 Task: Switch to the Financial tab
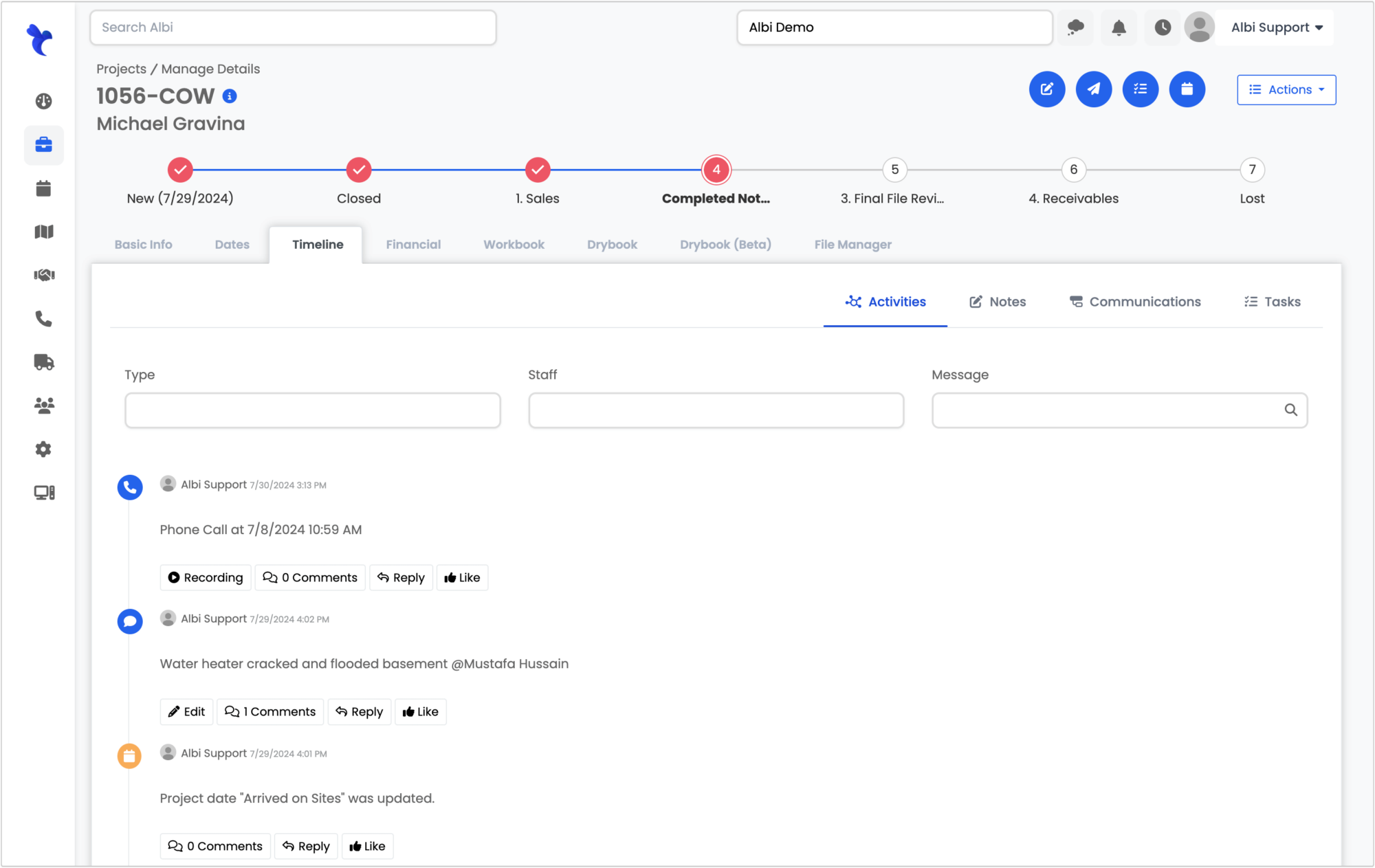(x=413, y=244)
